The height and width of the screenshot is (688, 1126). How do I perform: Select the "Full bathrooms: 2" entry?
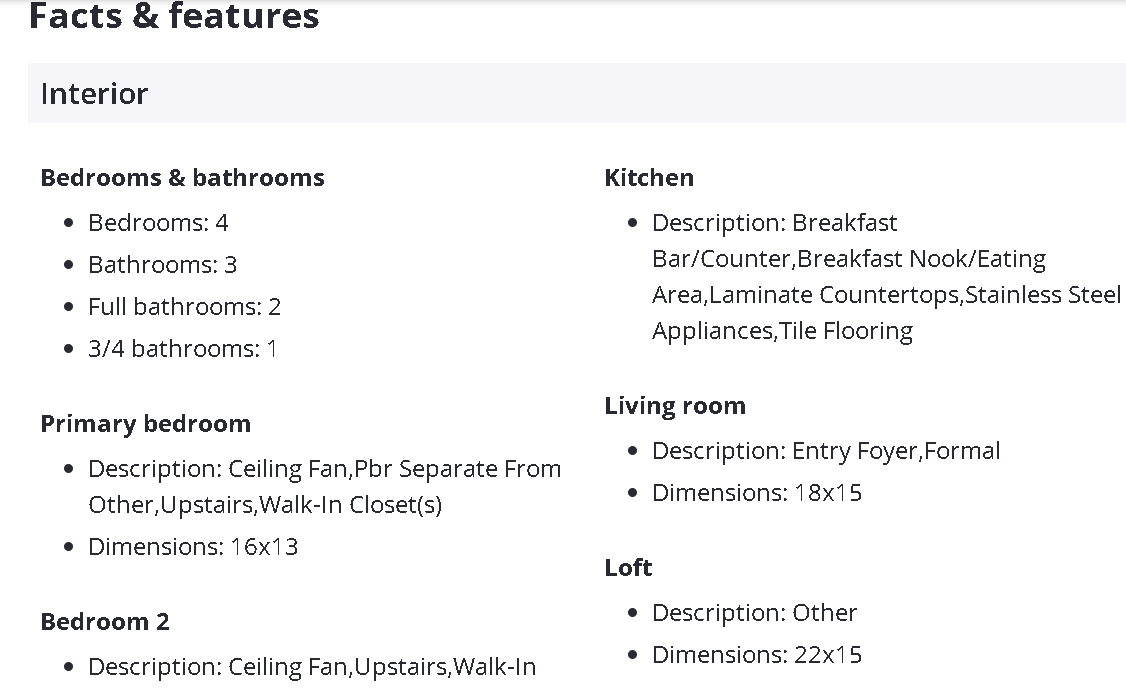(x=184, y=307)
